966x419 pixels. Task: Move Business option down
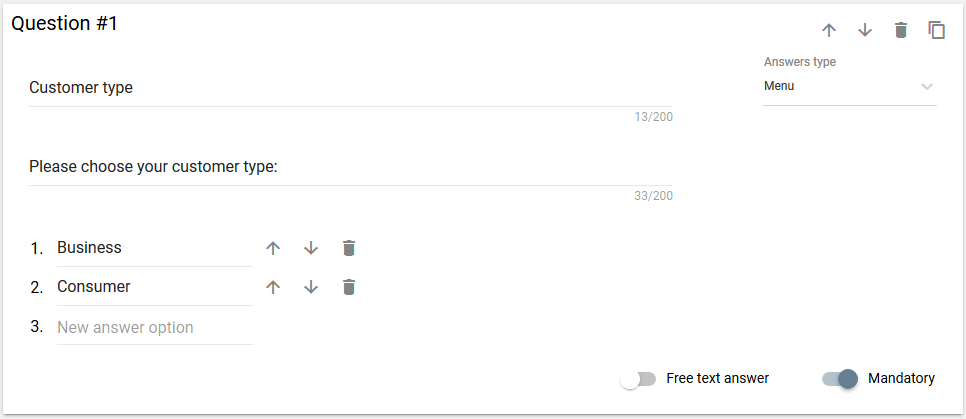click(311, 248)
